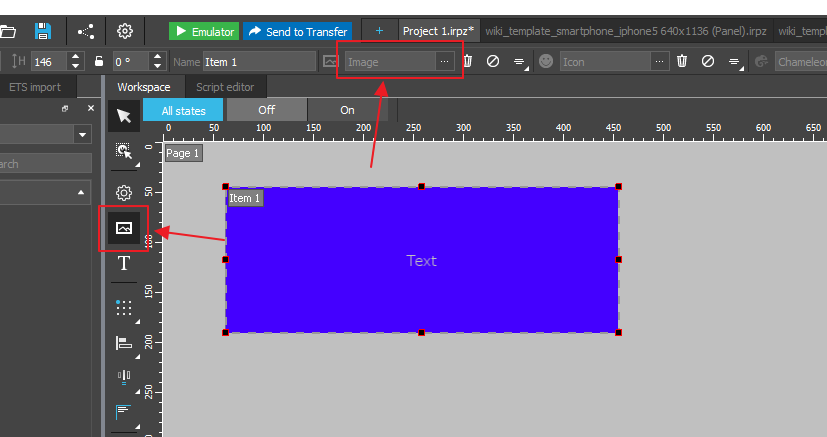The image size is (827, 437).
Task: Open the ETS import tab
Action: click(35, 87)
